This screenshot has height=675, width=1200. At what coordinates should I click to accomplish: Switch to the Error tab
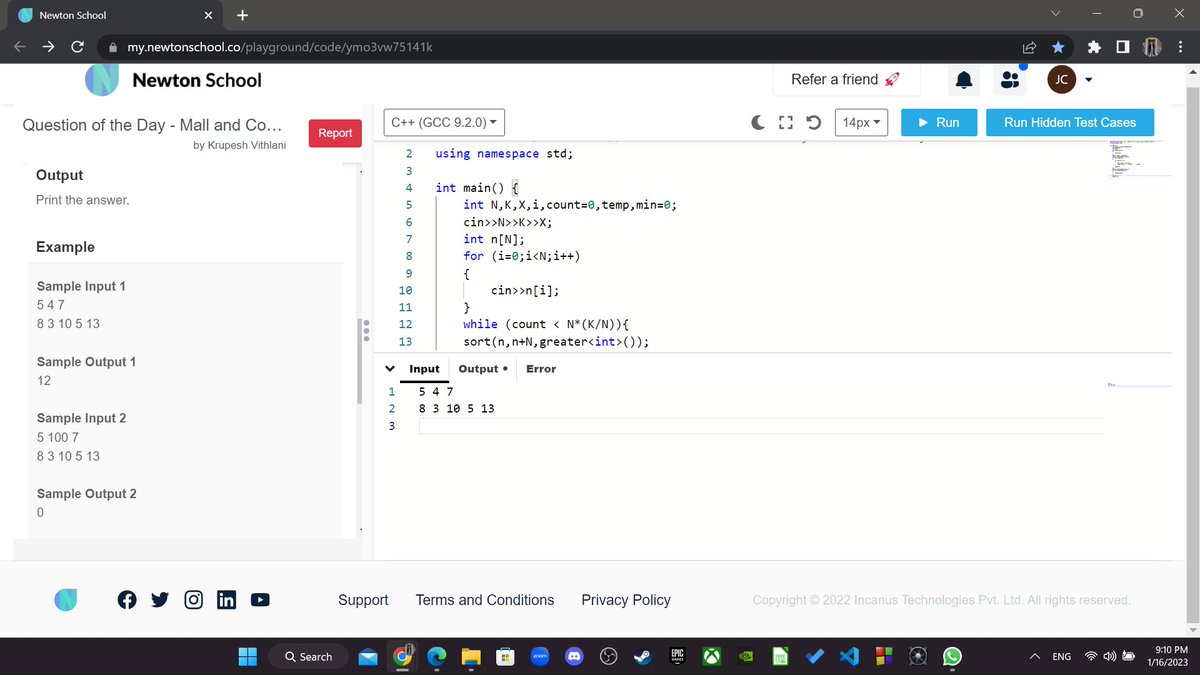coord(541,369)
